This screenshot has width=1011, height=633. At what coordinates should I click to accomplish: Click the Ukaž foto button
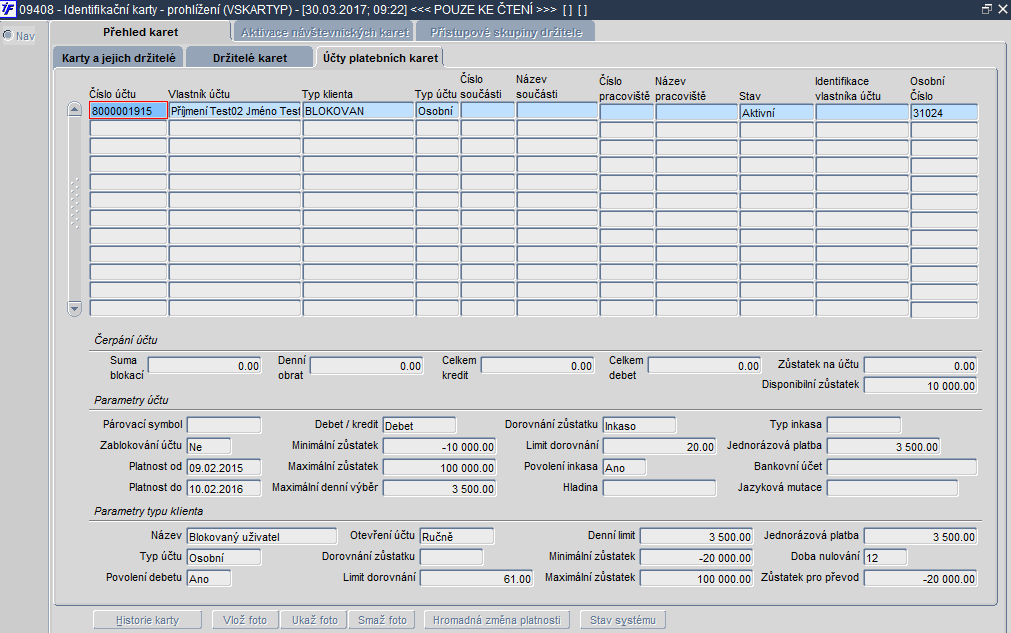[315, 620]
